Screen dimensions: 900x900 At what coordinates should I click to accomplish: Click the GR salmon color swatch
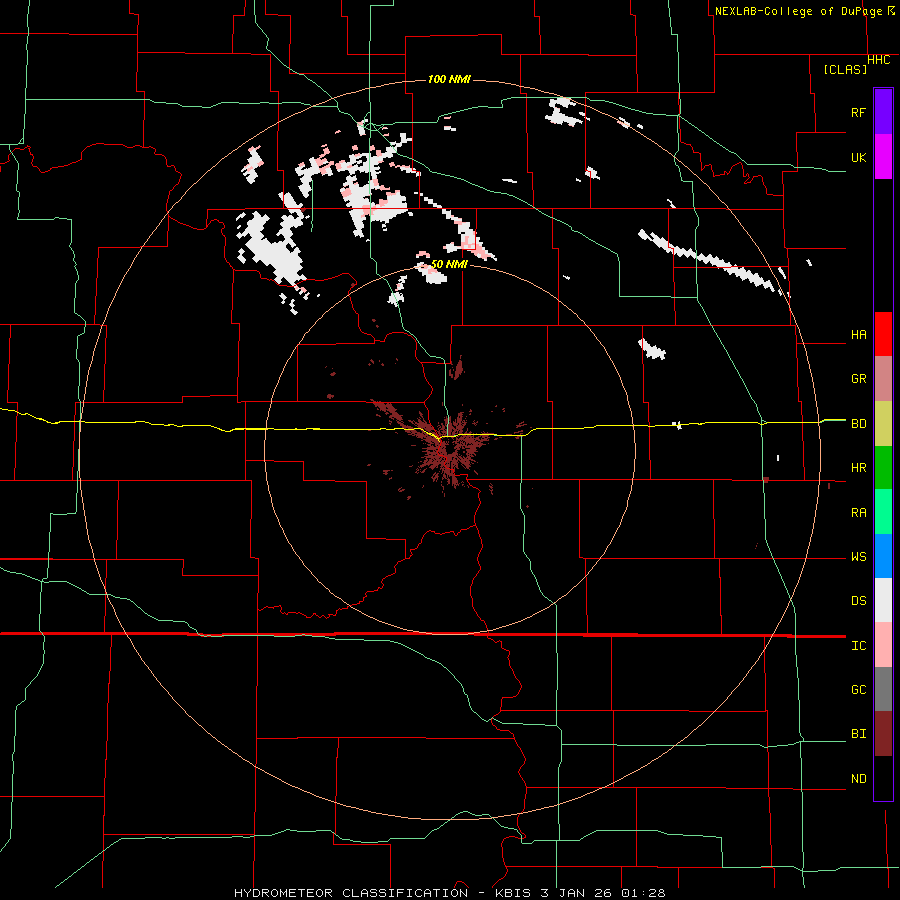point(883,379)
